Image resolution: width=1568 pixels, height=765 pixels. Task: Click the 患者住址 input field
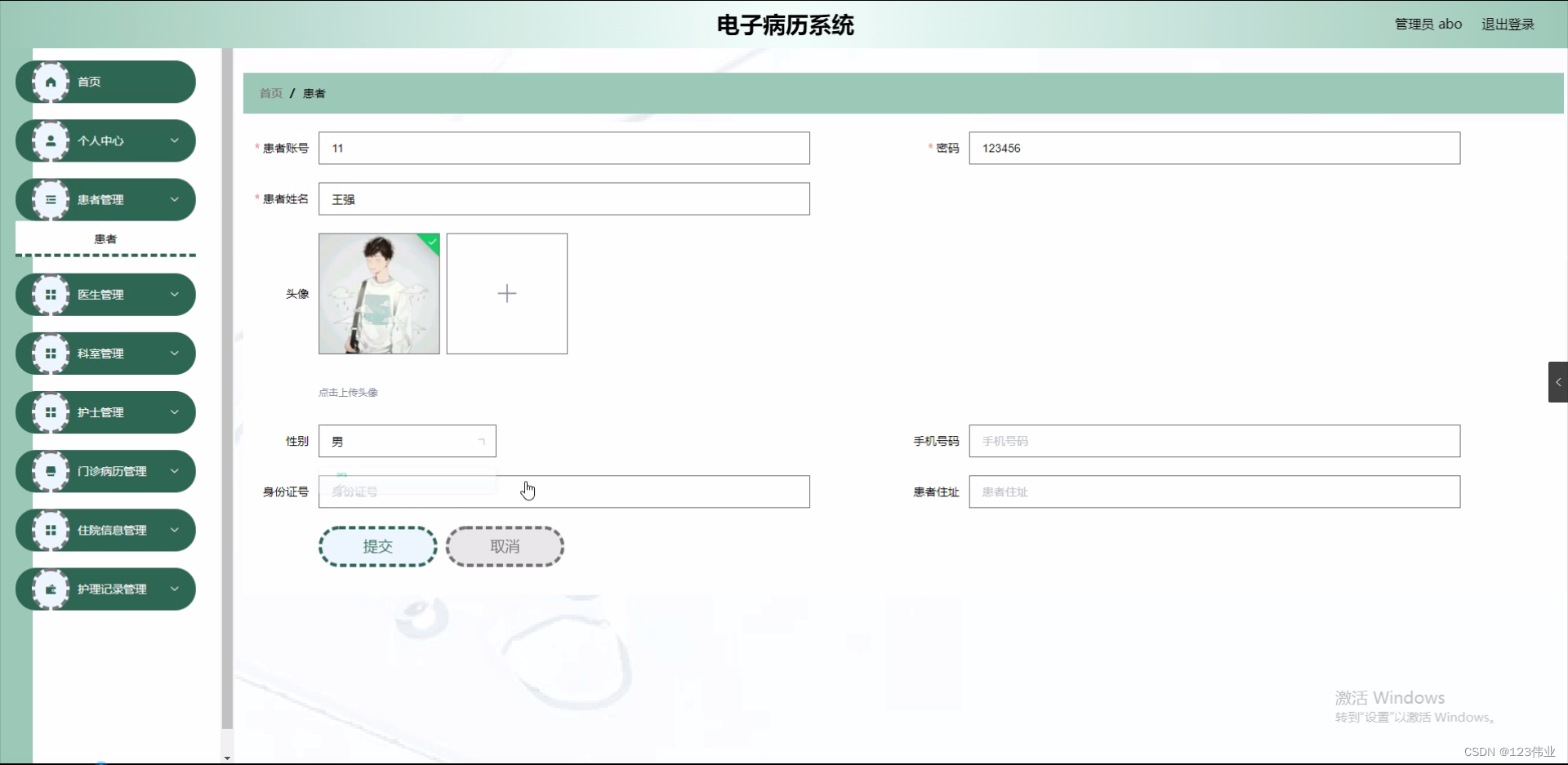[1214, 491]
